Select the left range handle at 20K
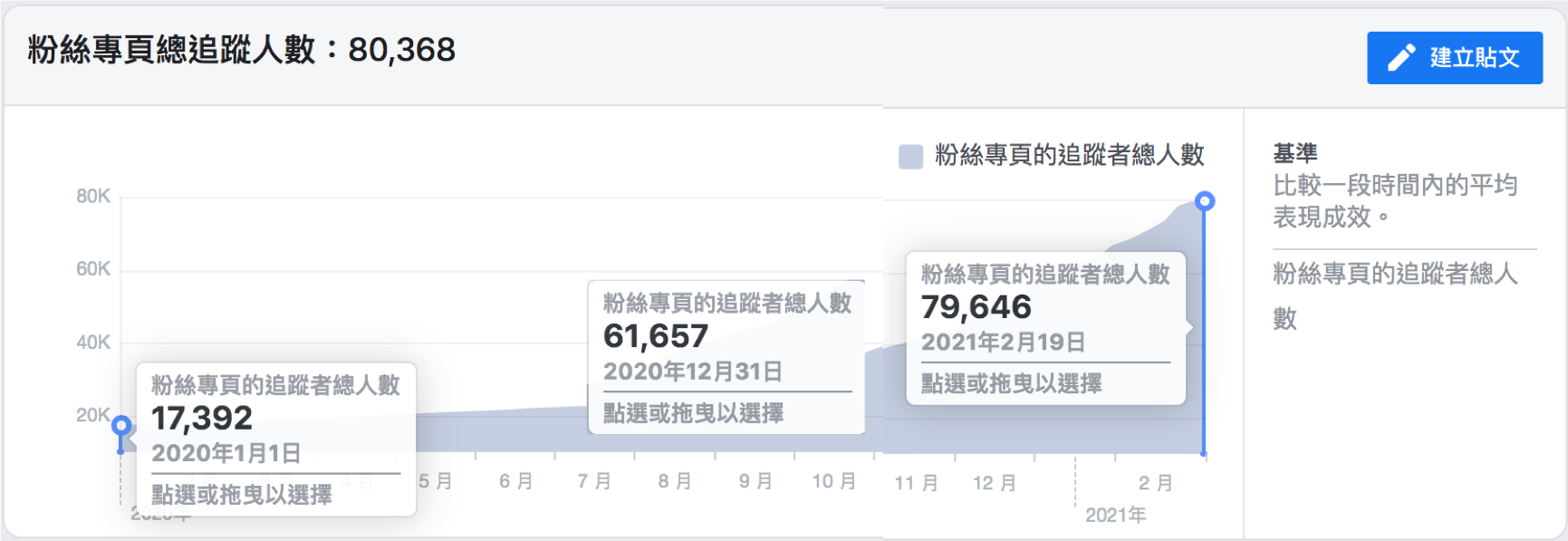1568x541 pixels. (121, 426)
